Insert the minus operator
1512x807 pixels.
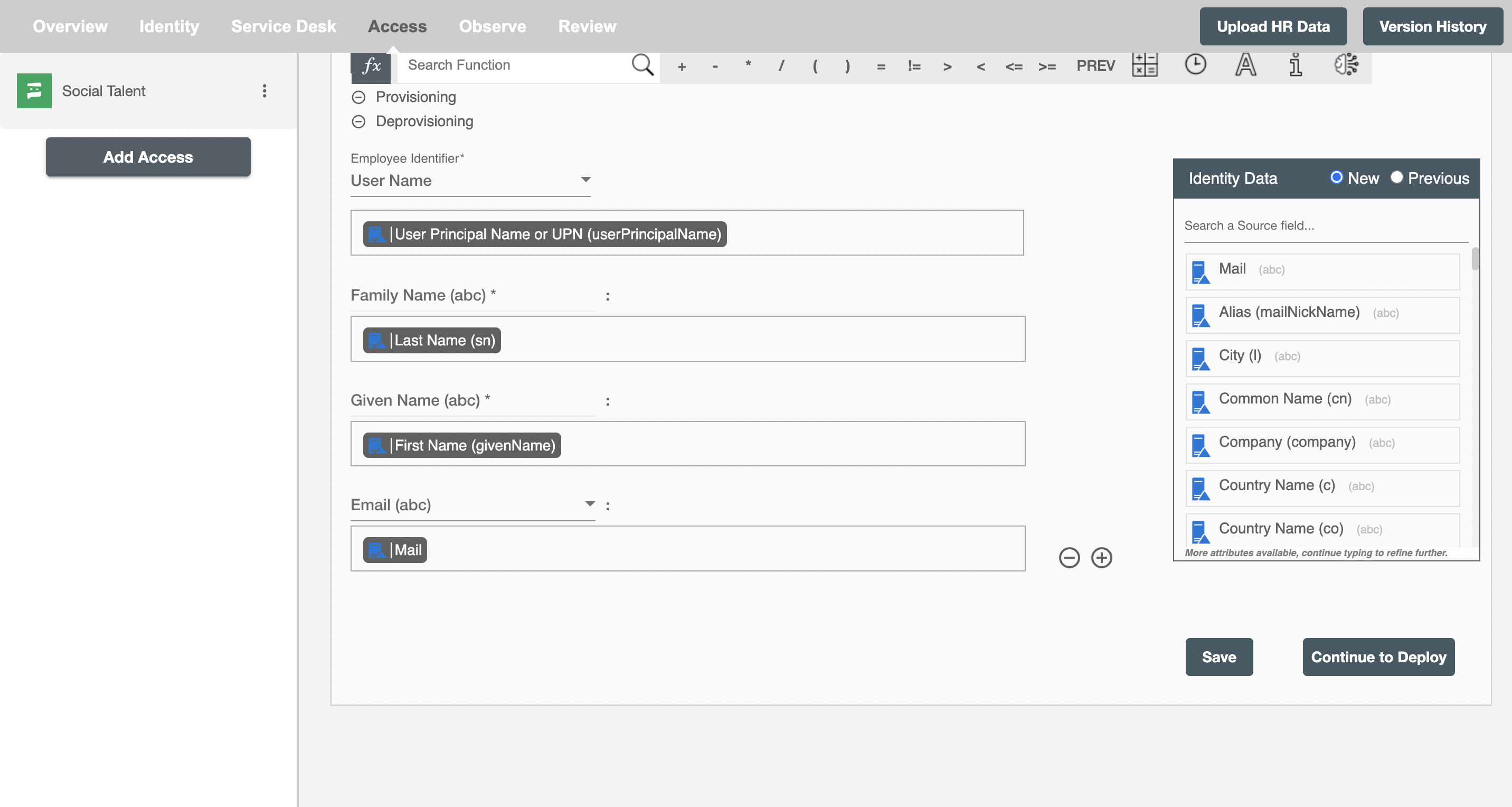pyautogui.click(x=715, y=67)
